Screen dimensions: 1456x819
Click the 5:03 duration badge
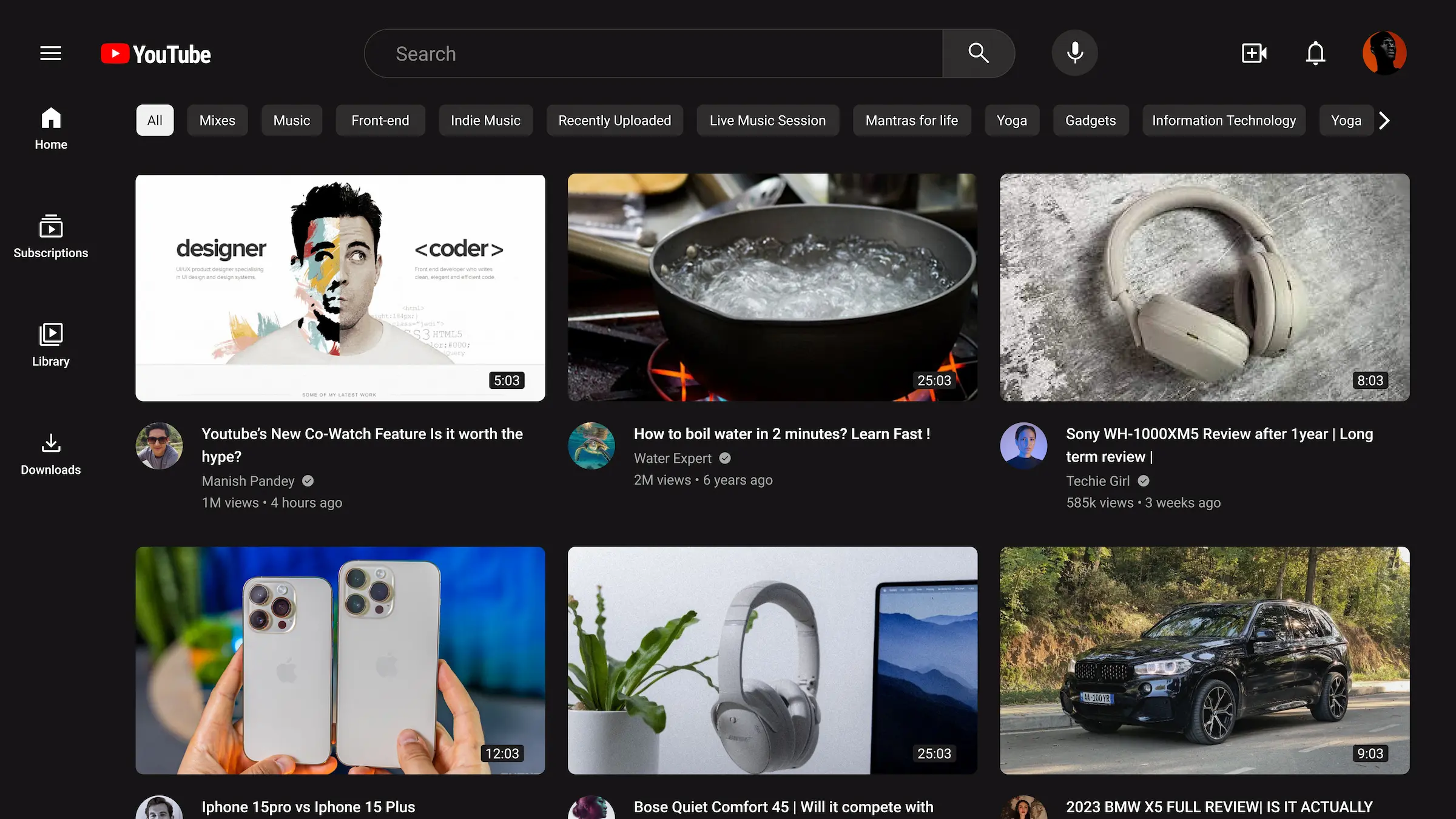pyautogui.click(x=507, y=380)
